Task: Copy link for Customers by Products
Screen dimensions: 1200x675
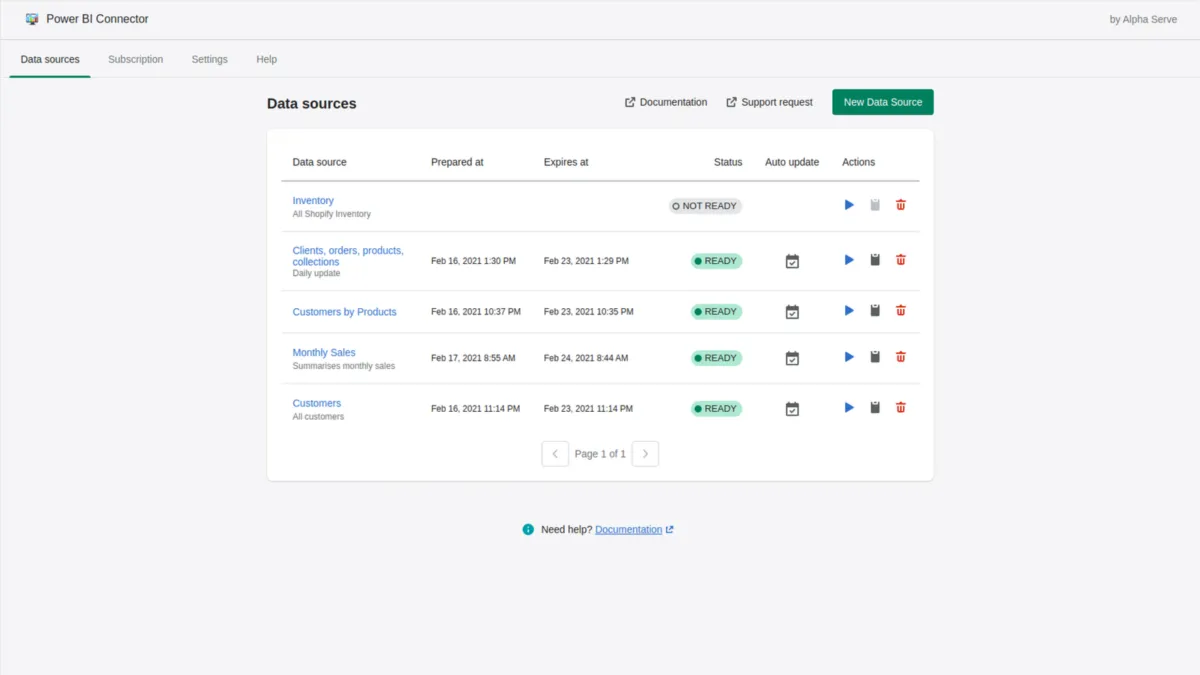Action: click(875, 311)
